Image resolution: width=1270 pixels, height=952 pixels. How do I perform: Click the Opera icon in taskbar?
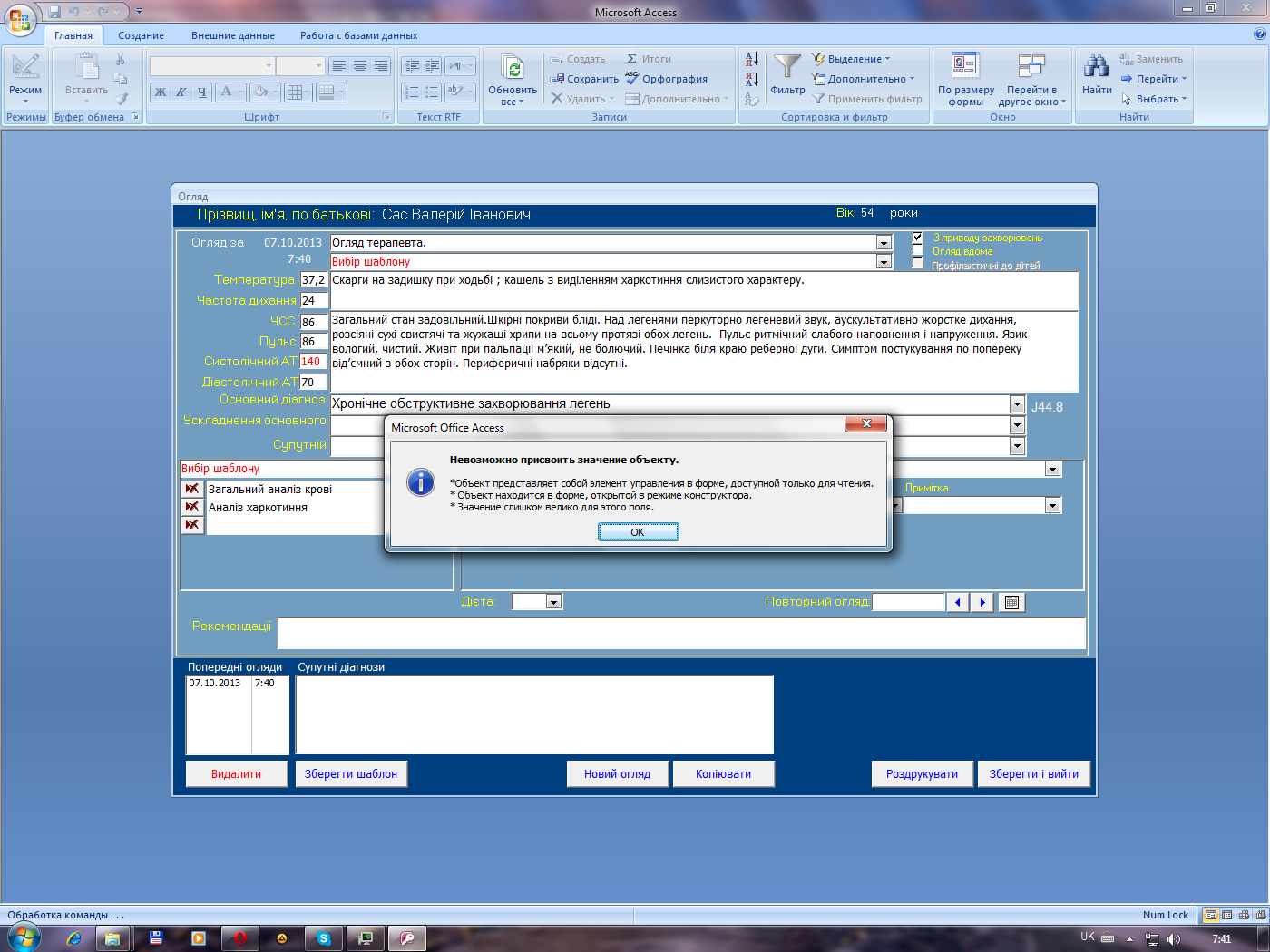[x=240, y=938]
